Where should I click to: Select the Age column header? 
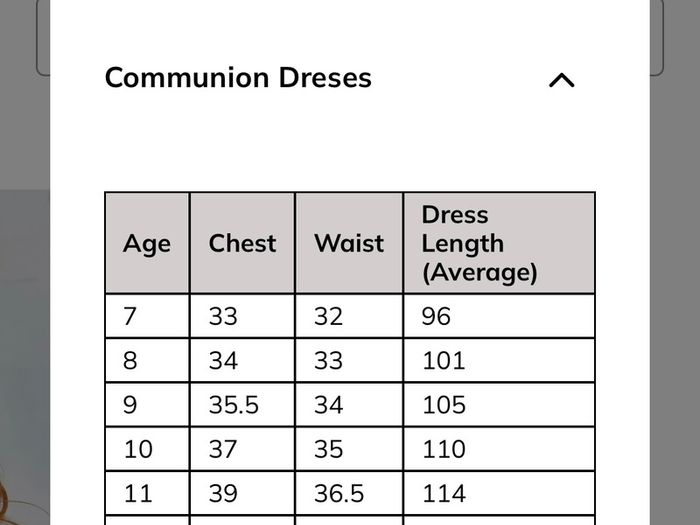pos(147,243)
